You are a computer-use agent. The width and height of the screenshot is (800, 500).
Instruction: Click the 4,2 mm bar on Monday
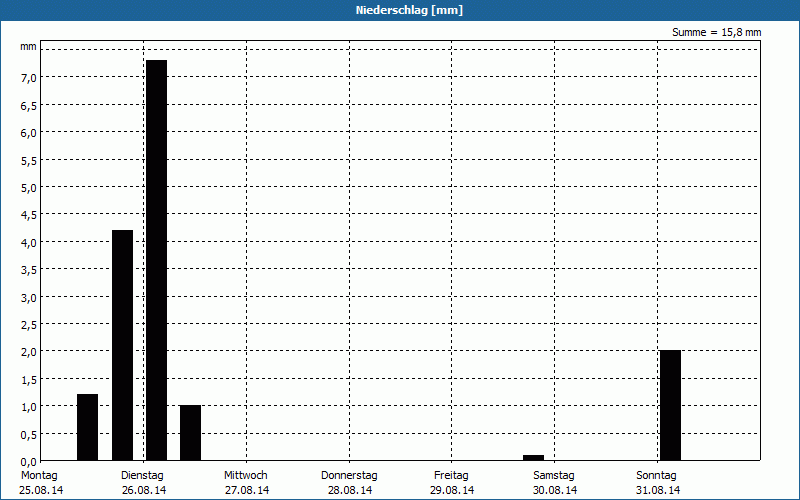pos(122,345)
